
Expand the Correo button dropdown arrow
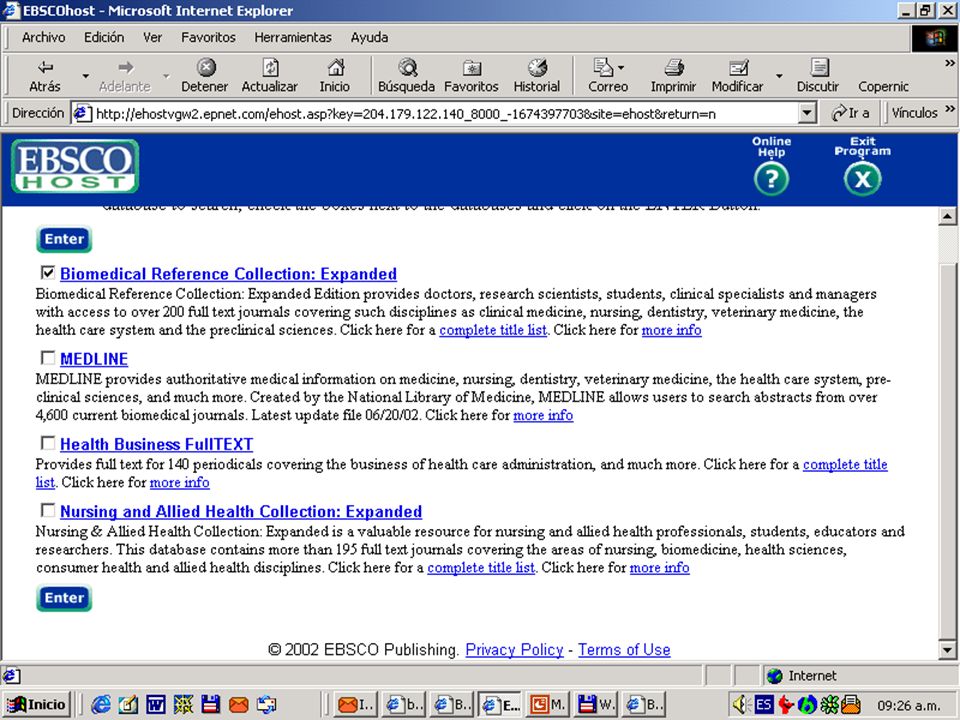pyautogui.click(x=621, y=67)
